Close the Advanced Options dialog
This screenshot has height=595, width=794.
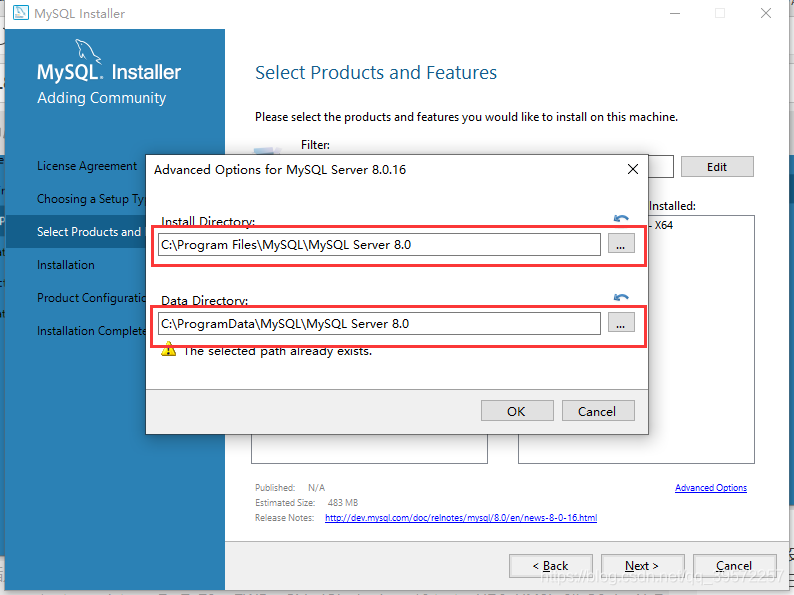pos(633,169)
